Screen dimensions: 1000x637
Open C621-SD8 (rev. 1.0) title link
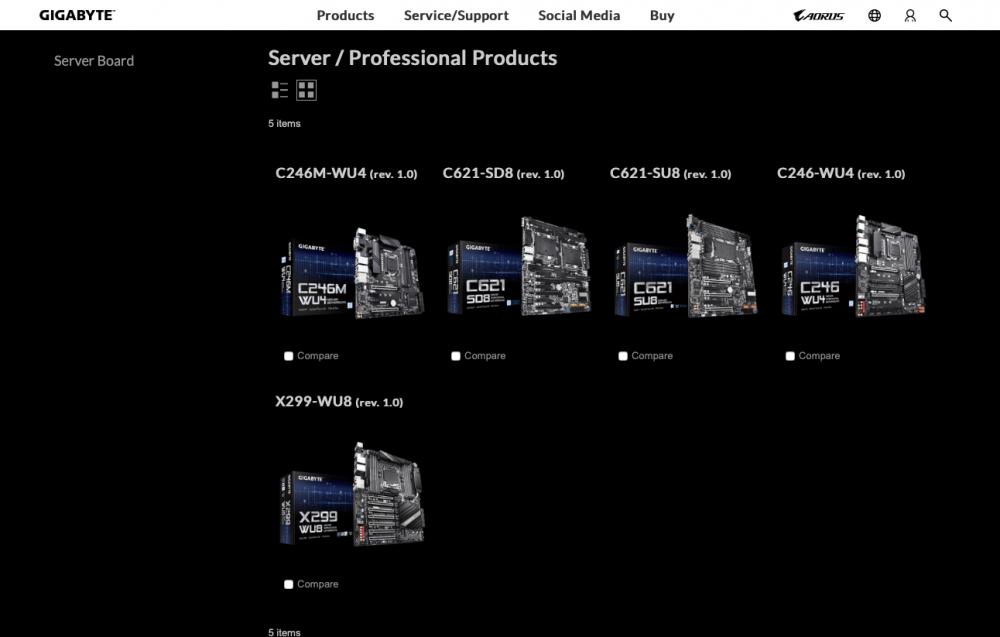503,173
